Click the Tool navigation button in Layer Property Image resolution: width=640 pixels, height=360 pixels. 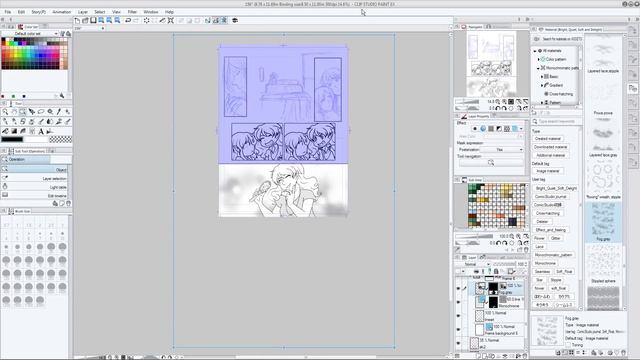click(x=491, y=162)
